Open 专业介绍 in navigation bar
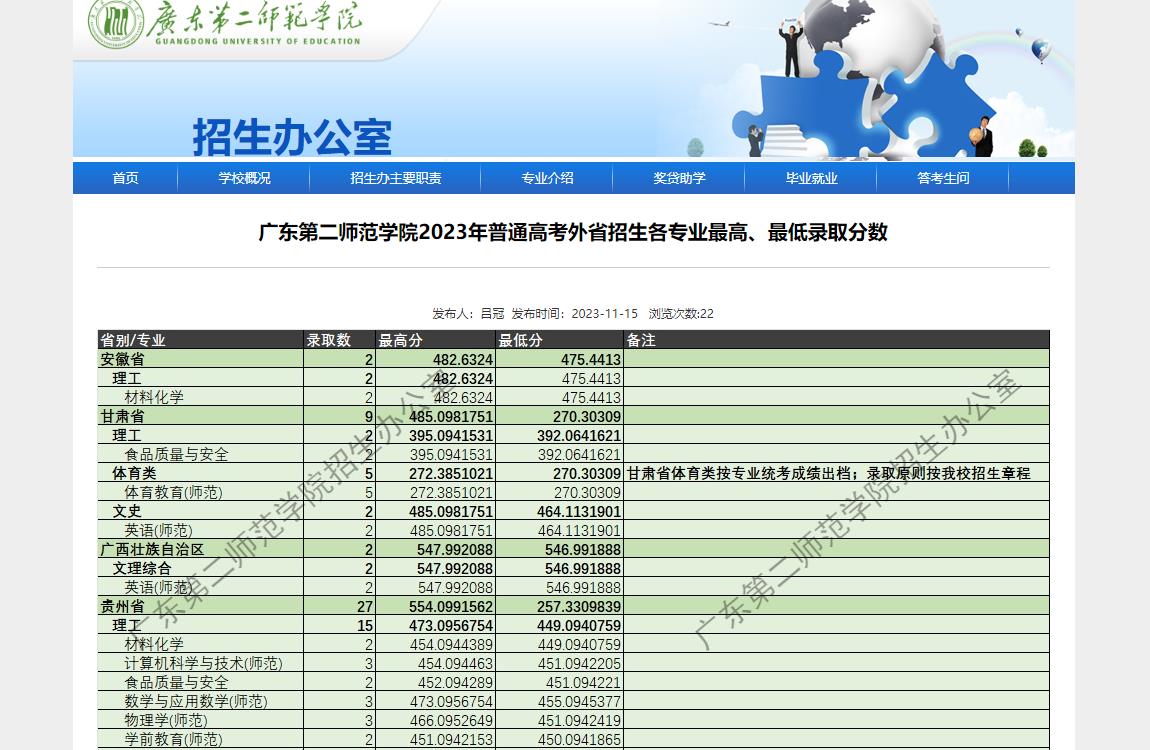The width and height of the screenshot is (1150, 750). [x=547, y=178]
